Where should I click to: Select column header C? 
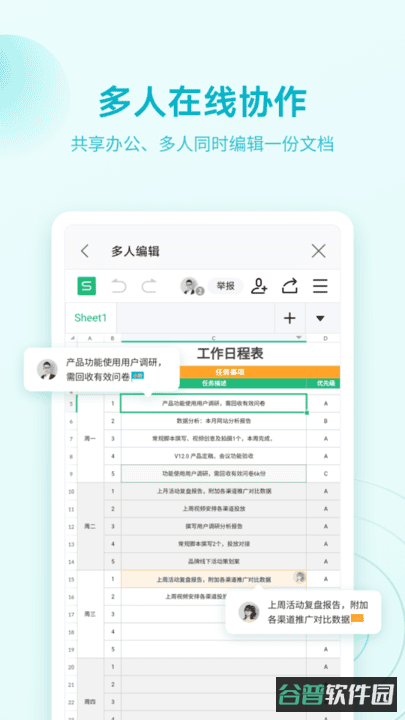214,338
